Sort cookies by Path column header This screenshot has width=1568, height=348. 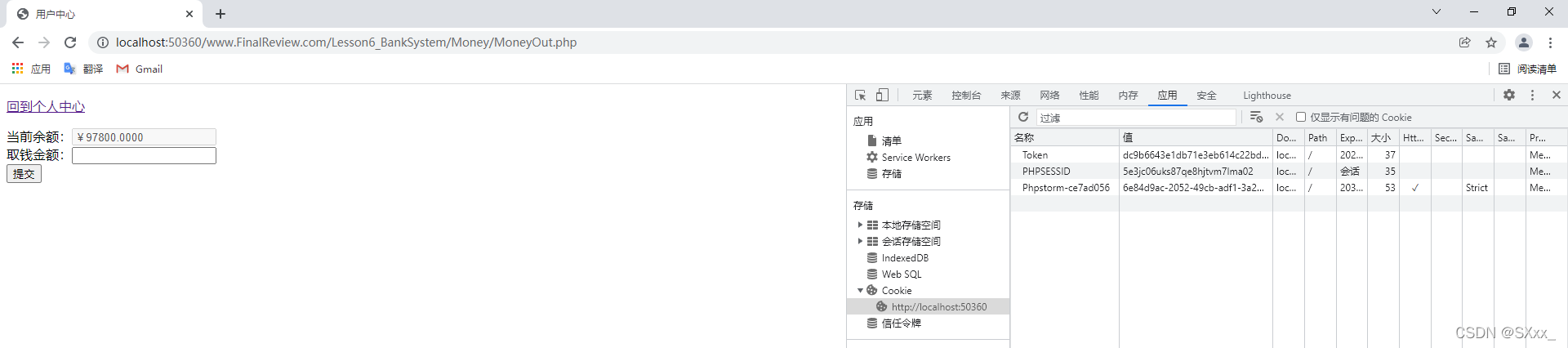1320,137
